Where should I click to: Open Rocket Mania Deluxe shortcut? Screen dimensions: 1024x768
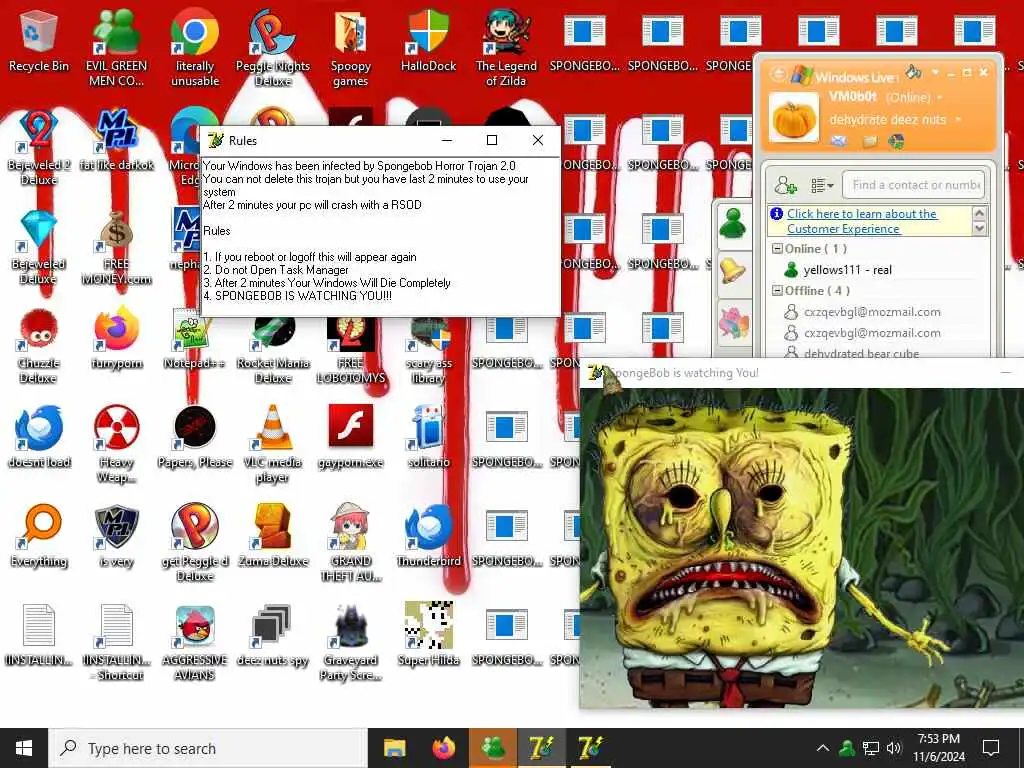[273, 351]
